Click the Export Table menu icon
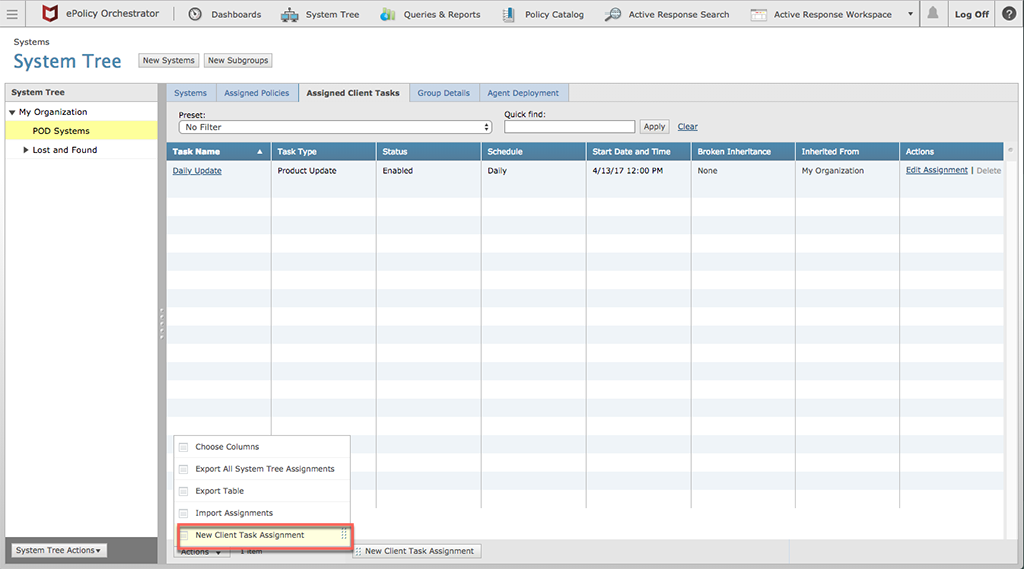 pyautogui.click(x=184, y=491)
